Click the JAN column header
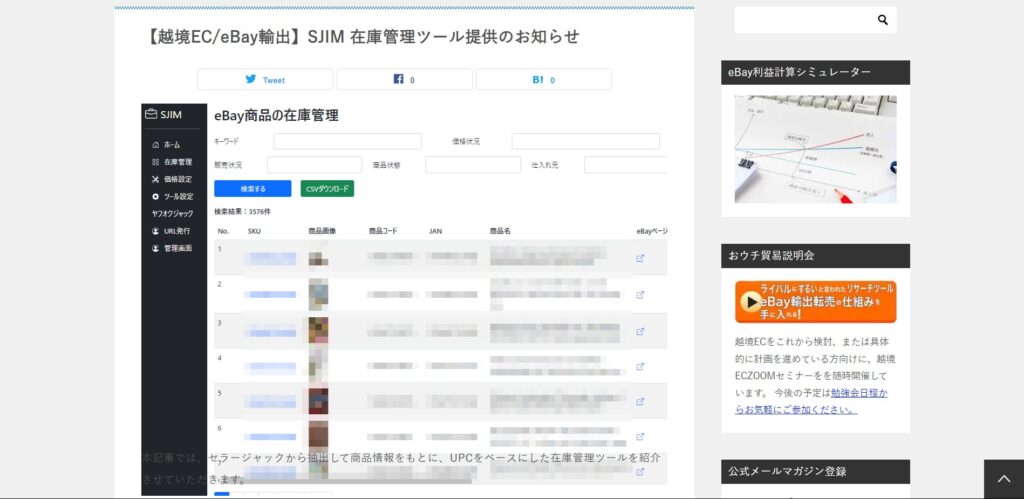The image size is (1024, 499). (x=435, y=231)
